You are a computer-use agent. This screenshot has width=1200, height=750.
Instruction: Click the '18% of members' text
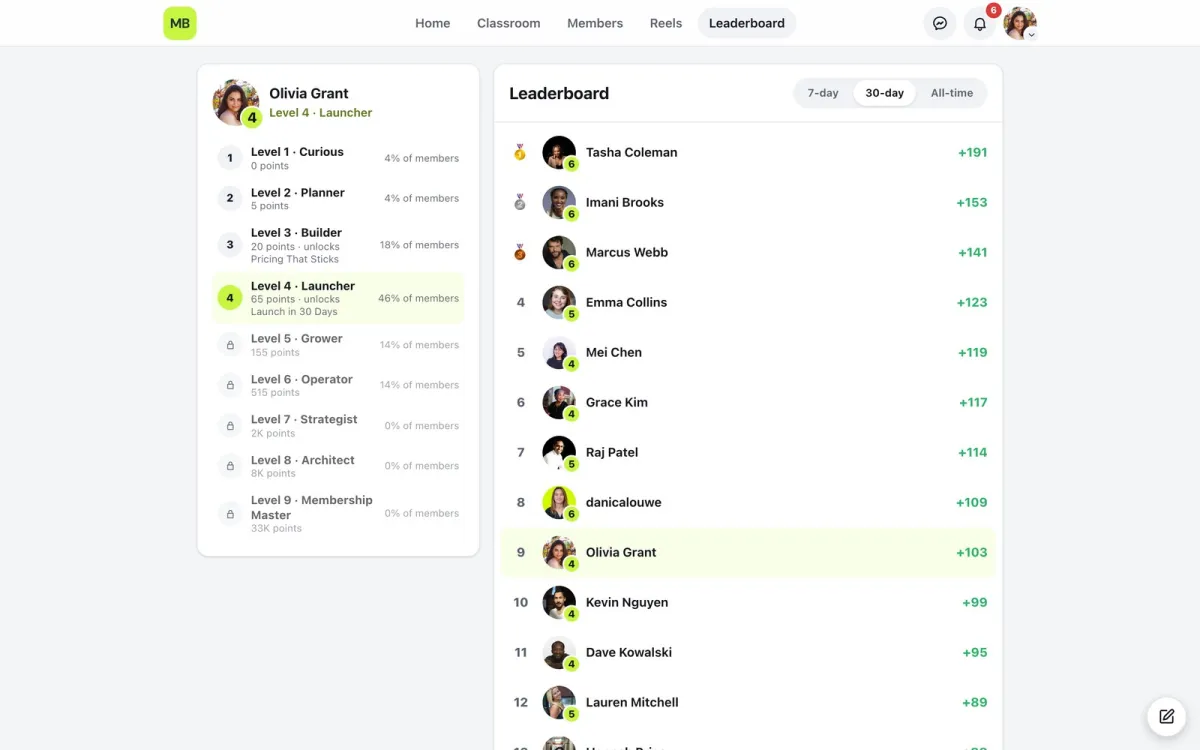(x=419, y=245)
